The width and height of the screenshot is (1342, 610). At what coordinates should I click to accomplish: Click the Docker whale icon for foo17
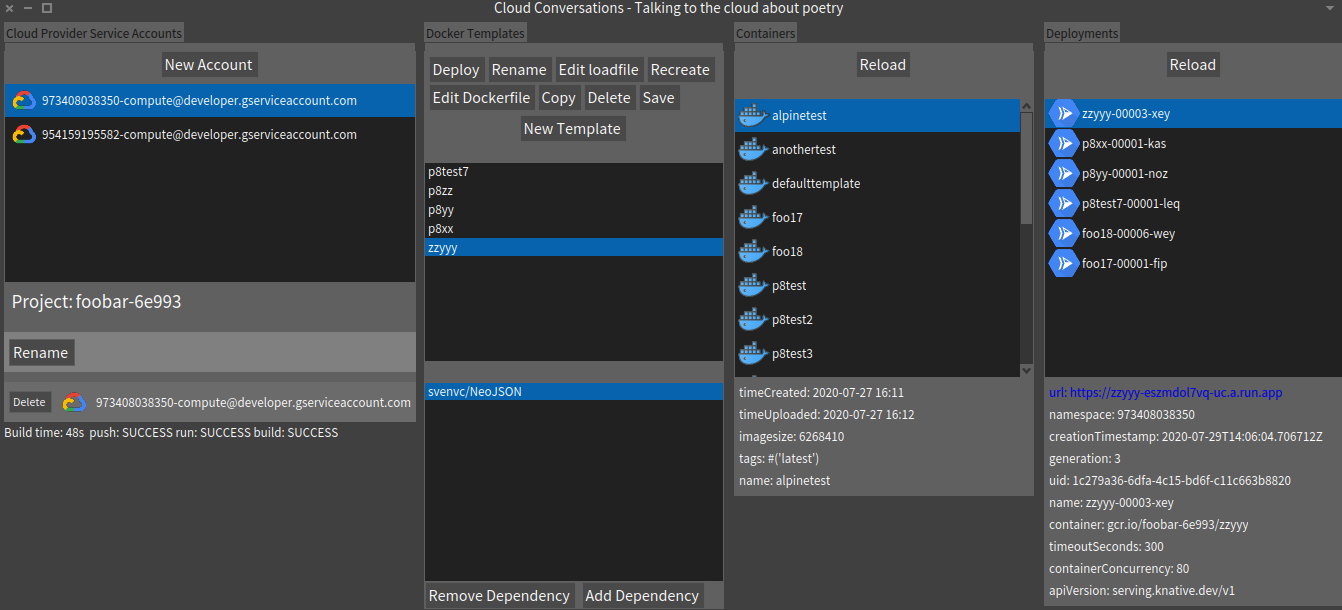click(x=752, y=217)
